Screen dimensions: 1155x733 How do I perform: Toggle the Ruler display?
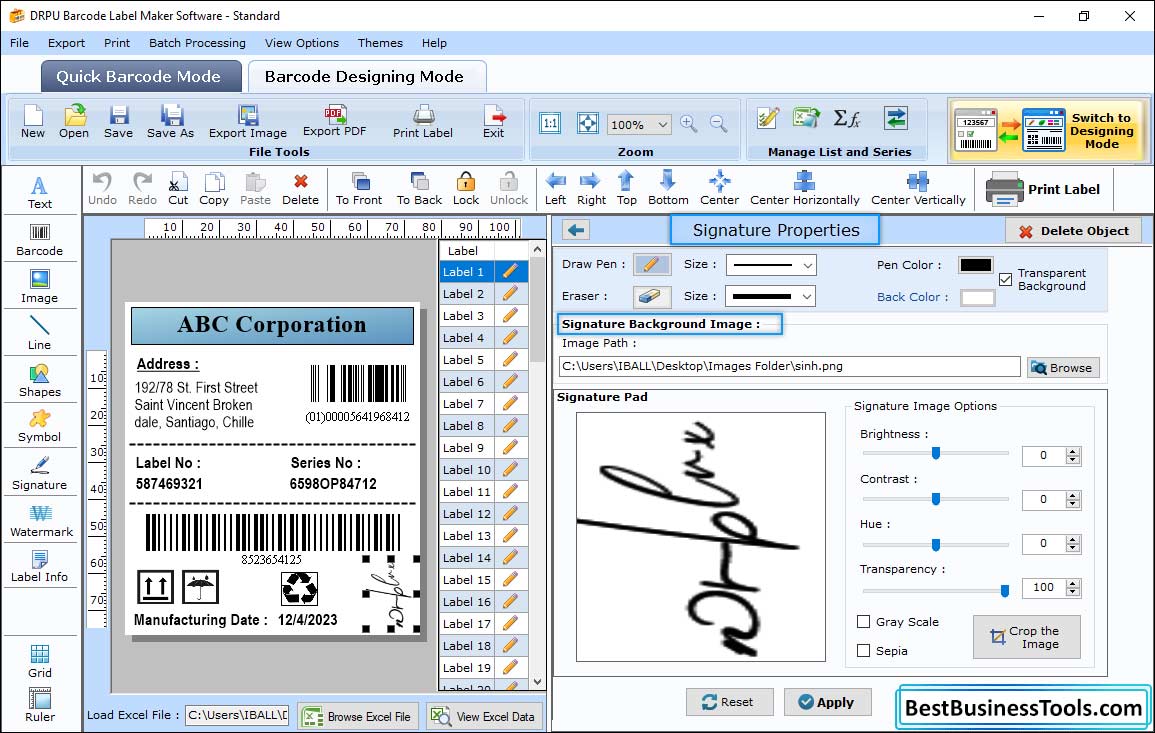tap(40, 705)
